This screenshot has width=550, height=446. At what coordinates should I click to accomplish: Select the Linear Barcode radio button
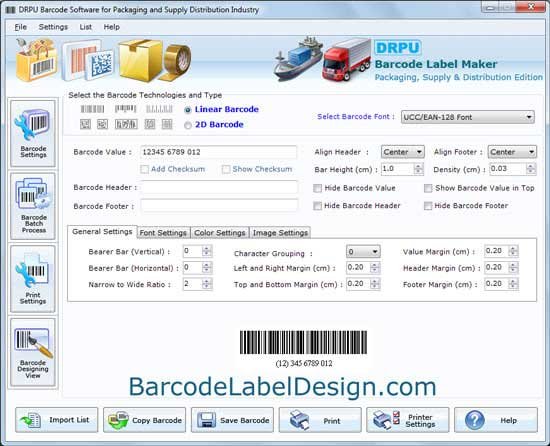[x=188, y=110]
